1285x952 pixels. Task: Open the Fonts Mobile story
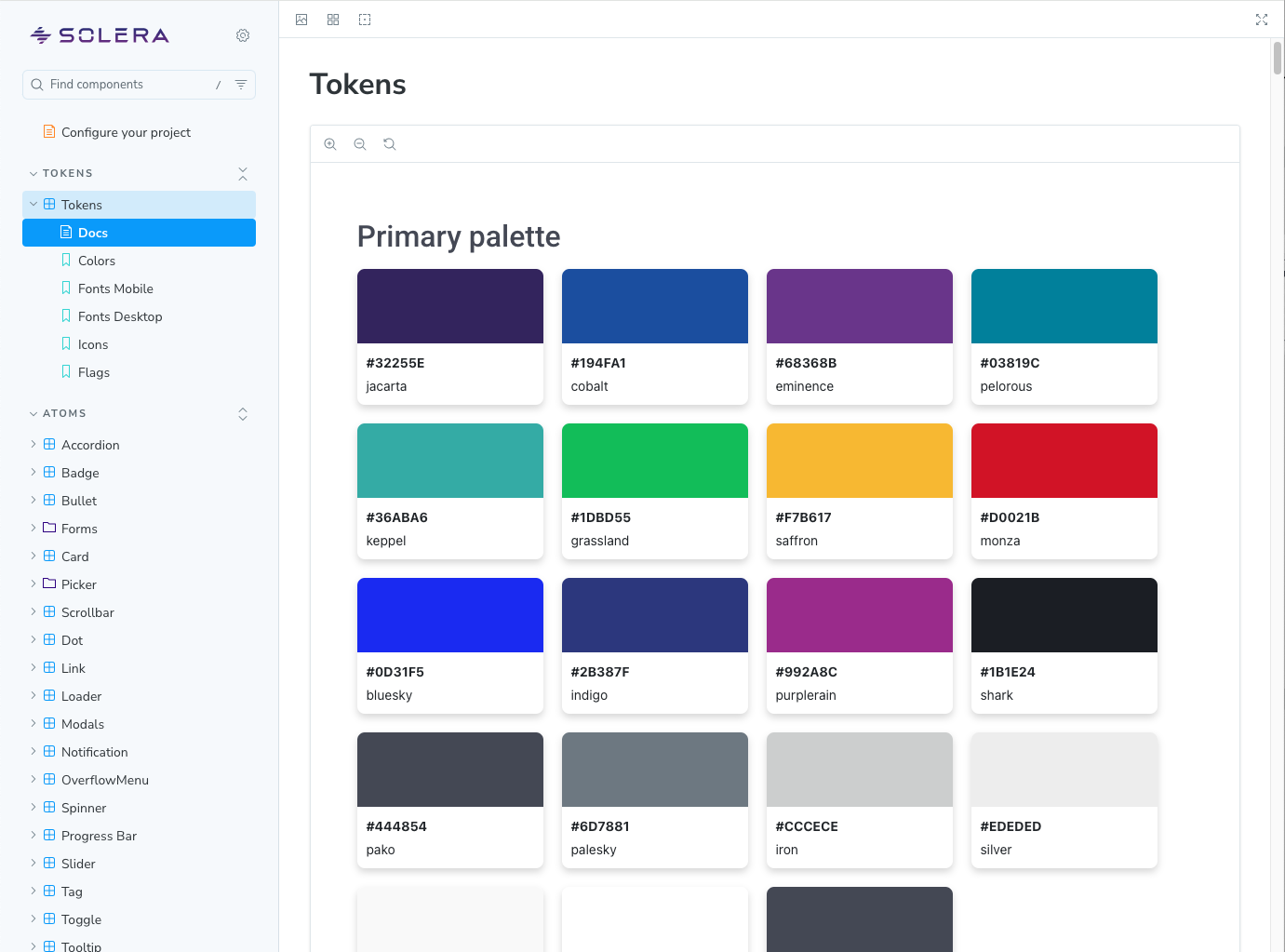[x=139, y=288]
